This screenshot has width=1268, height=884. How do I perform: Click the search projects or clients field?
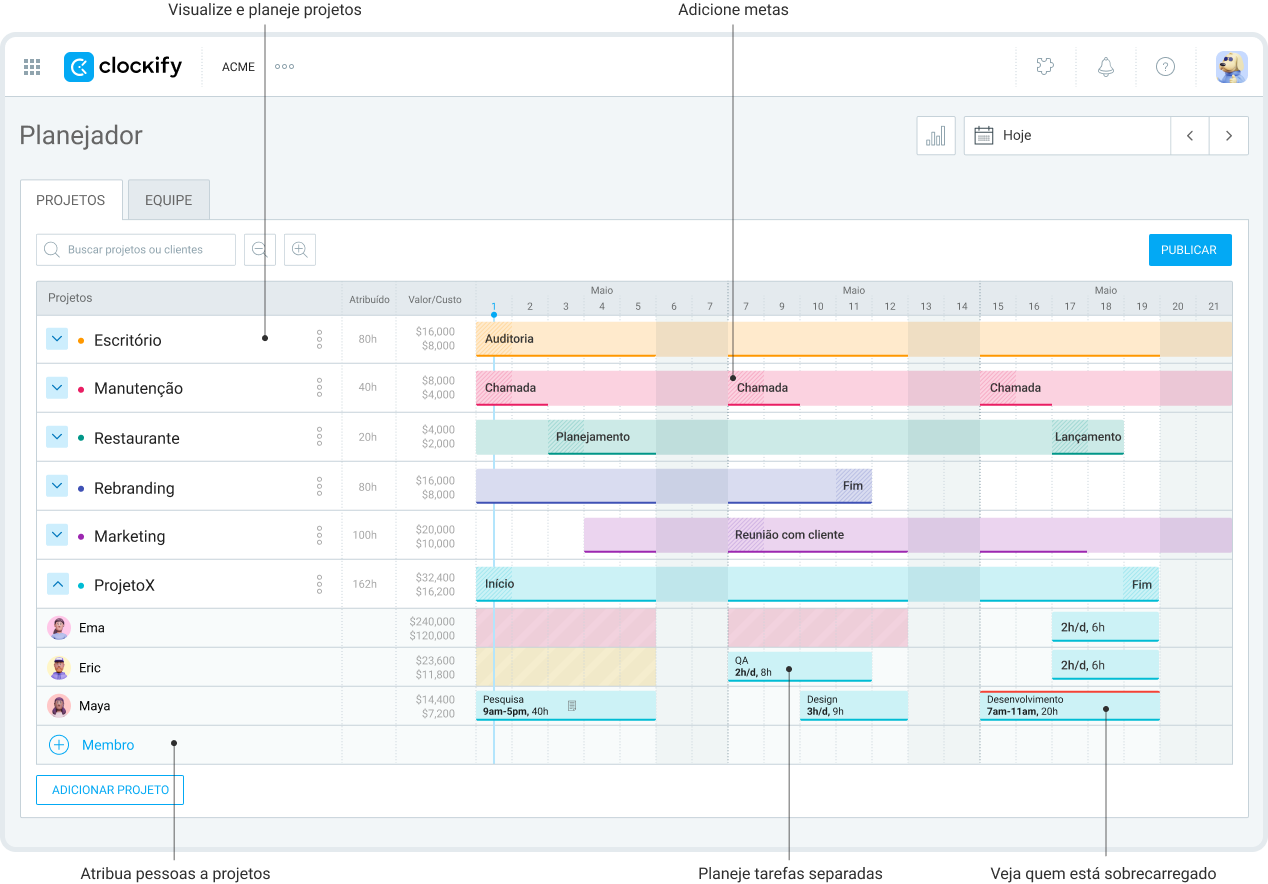point(136,250)
